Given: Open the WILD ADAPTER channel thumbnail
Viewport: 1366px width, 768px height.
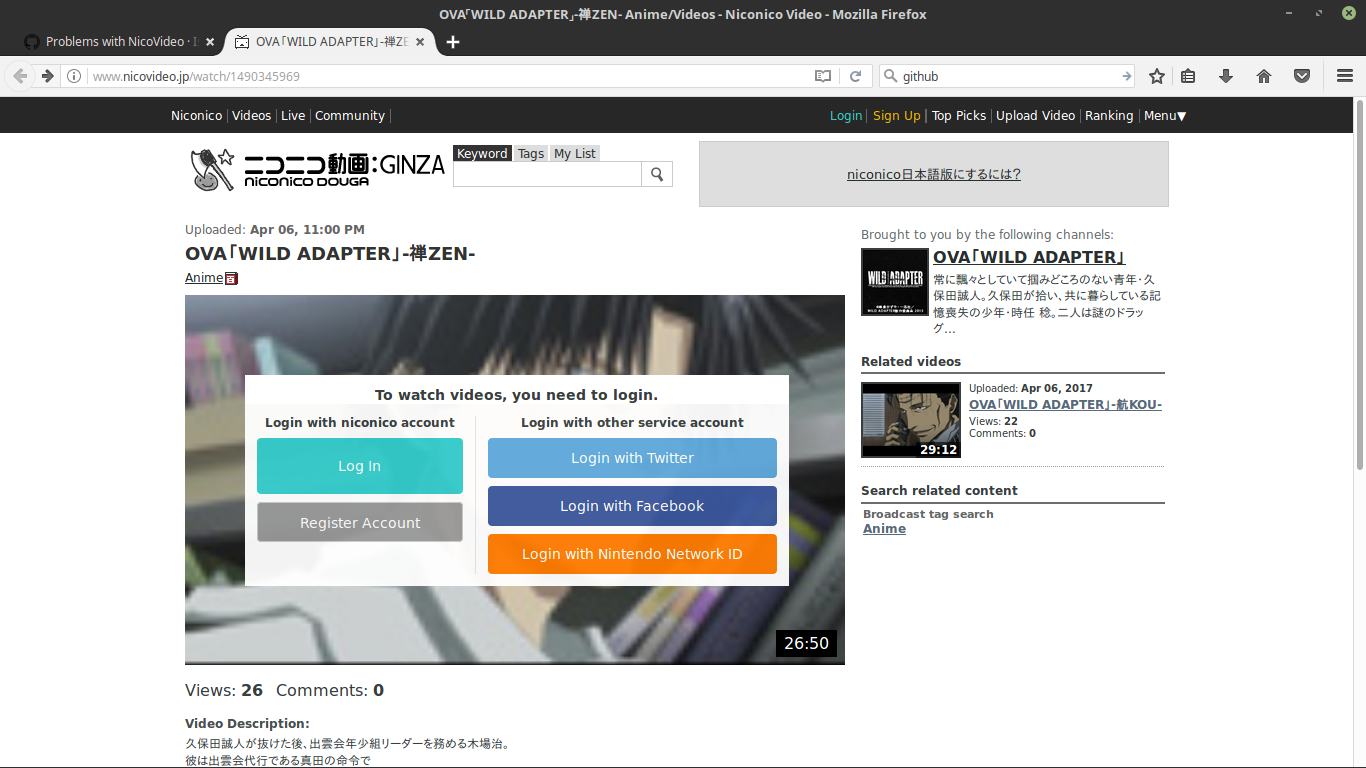Looking at the screenshot, I should tap(895, 282).
